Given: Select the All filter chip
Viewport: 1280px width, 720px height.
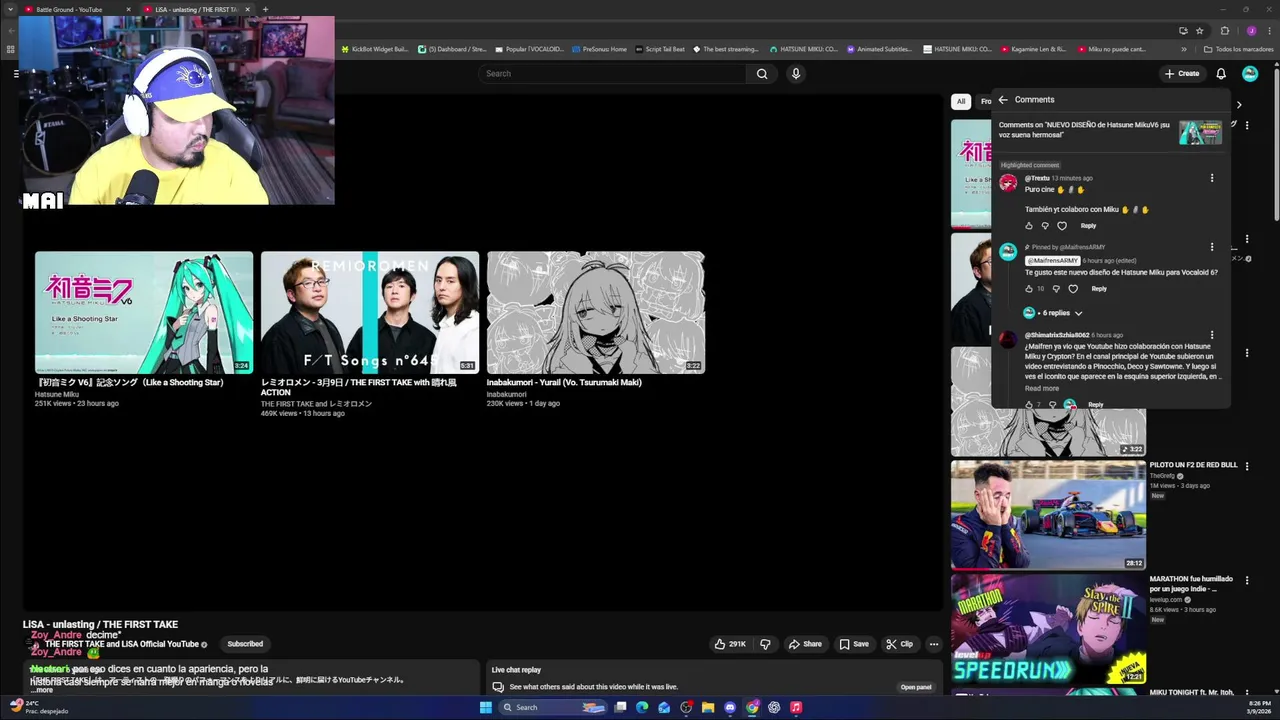Looking at the screenshot, I should tap(961, 101).
